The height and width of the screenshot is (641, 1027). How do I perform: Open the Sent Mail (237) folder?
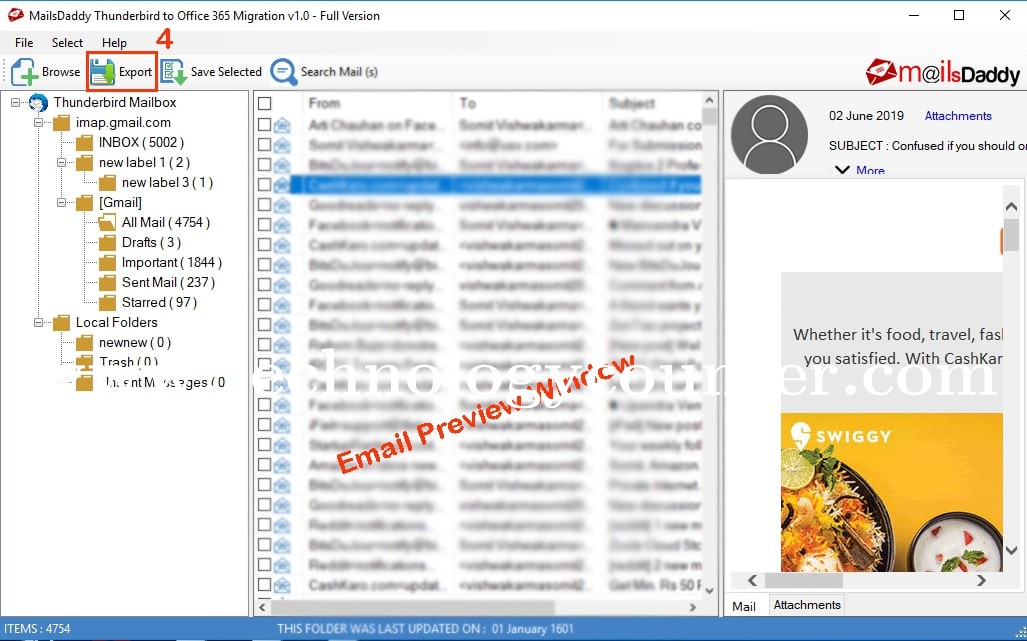pyautogui.click(x=168, y=282)
